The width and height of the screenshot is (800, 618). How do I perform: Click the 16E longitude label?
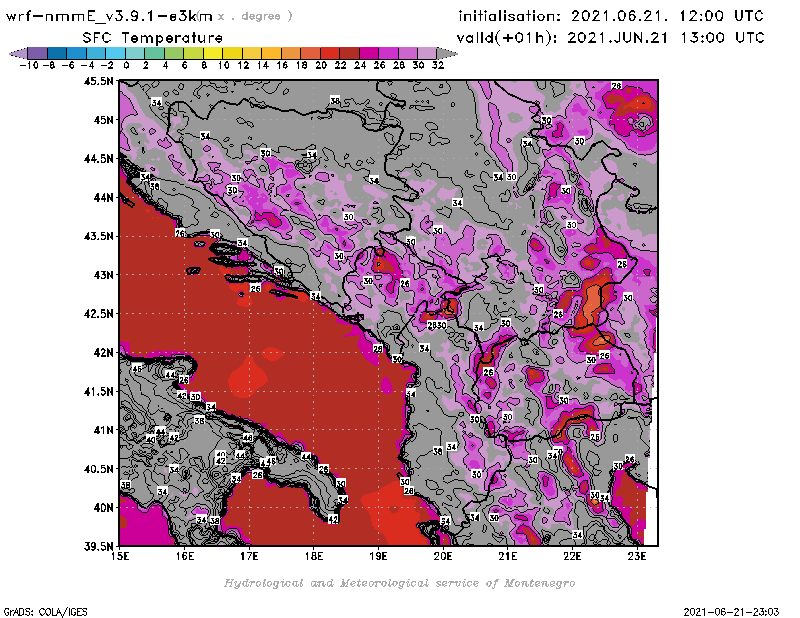click(185, 556)
